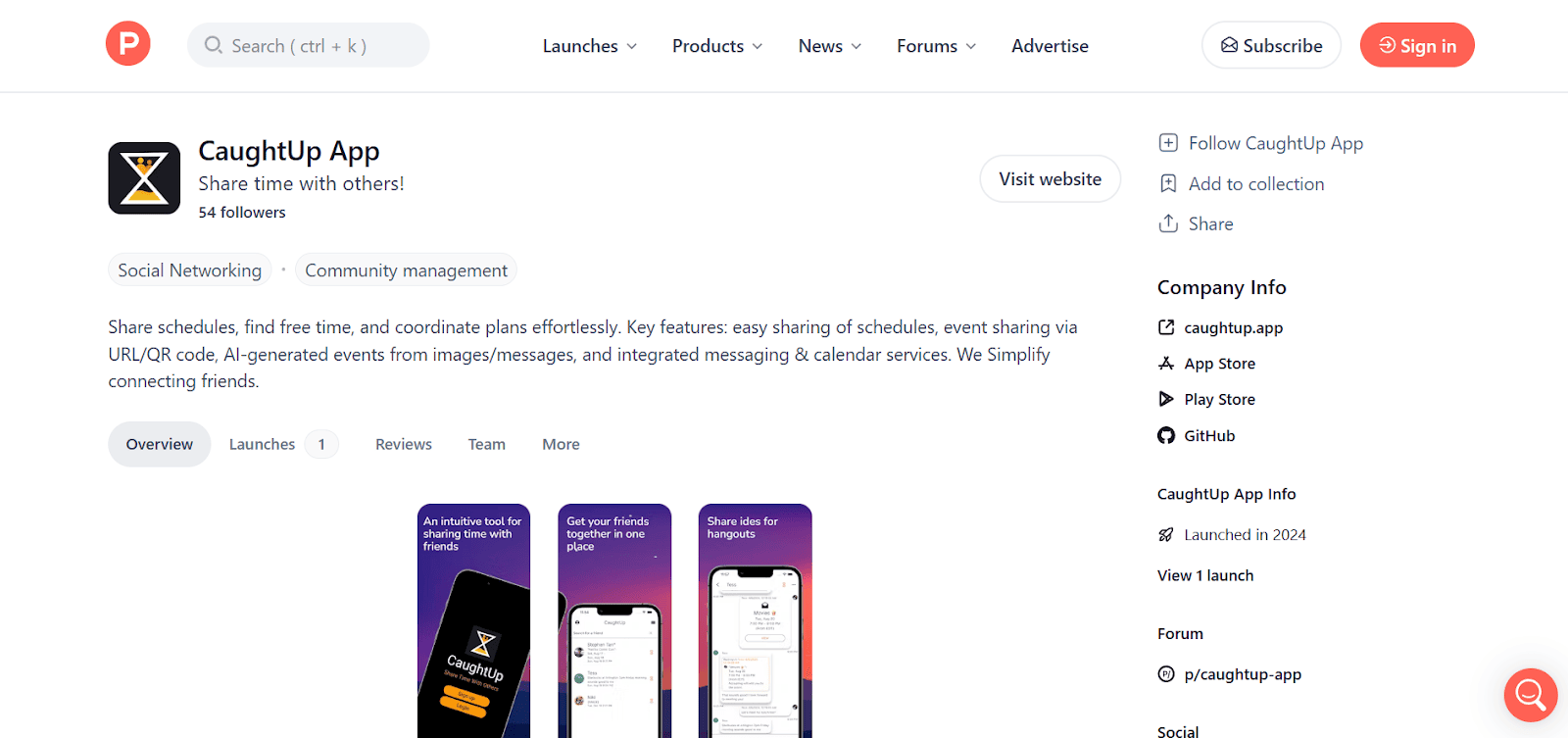Click the Share upload icon

1168,223
